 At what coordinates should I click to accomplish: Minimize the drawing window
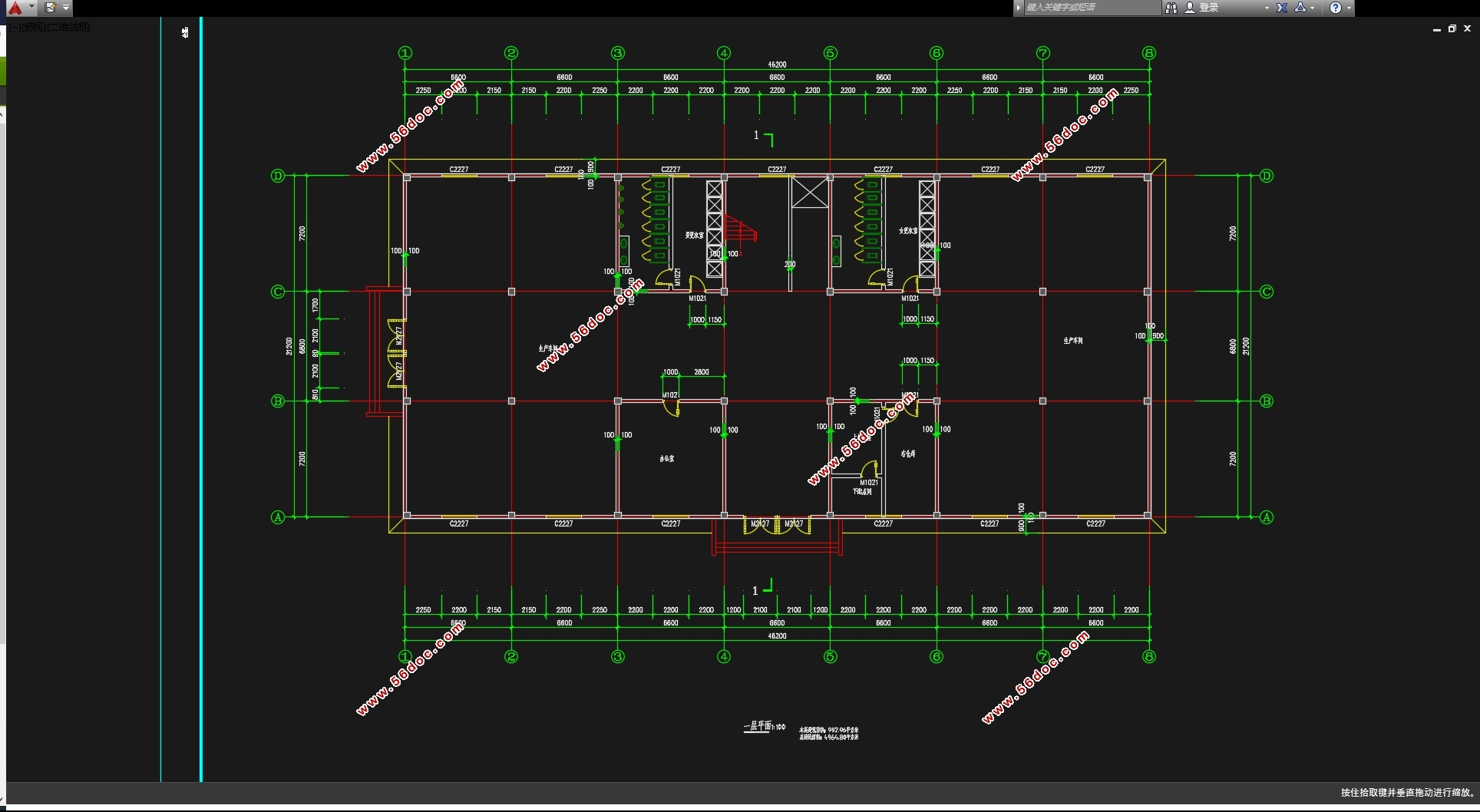click(x=1437, y=29)
